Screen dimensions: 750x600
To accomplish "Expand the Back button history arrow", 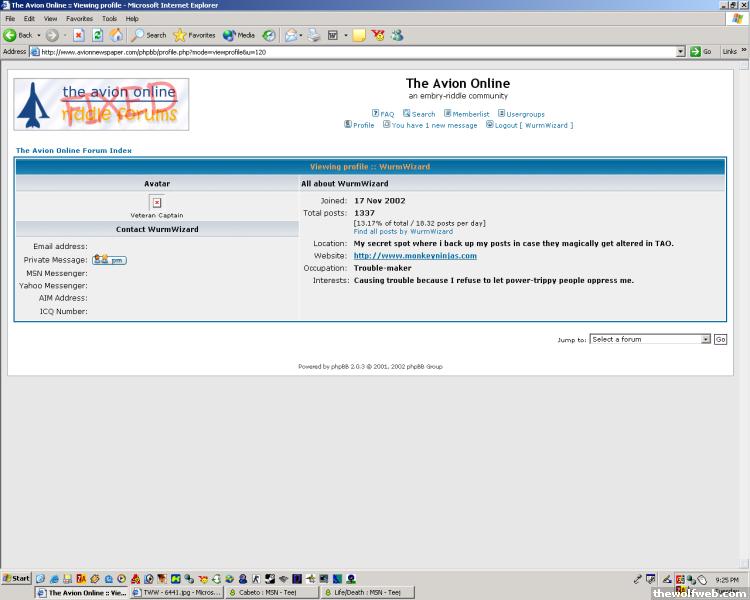I will (x=40, y=35).
